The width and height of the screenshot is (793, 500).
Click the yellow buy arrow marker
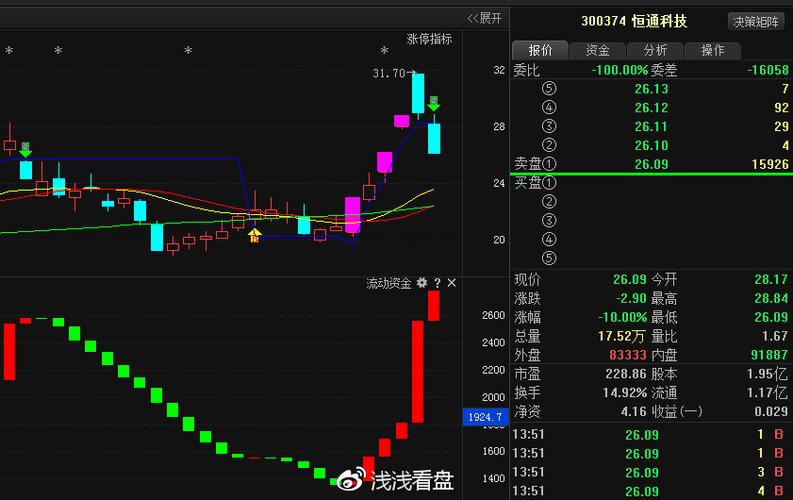coord(254,235)
